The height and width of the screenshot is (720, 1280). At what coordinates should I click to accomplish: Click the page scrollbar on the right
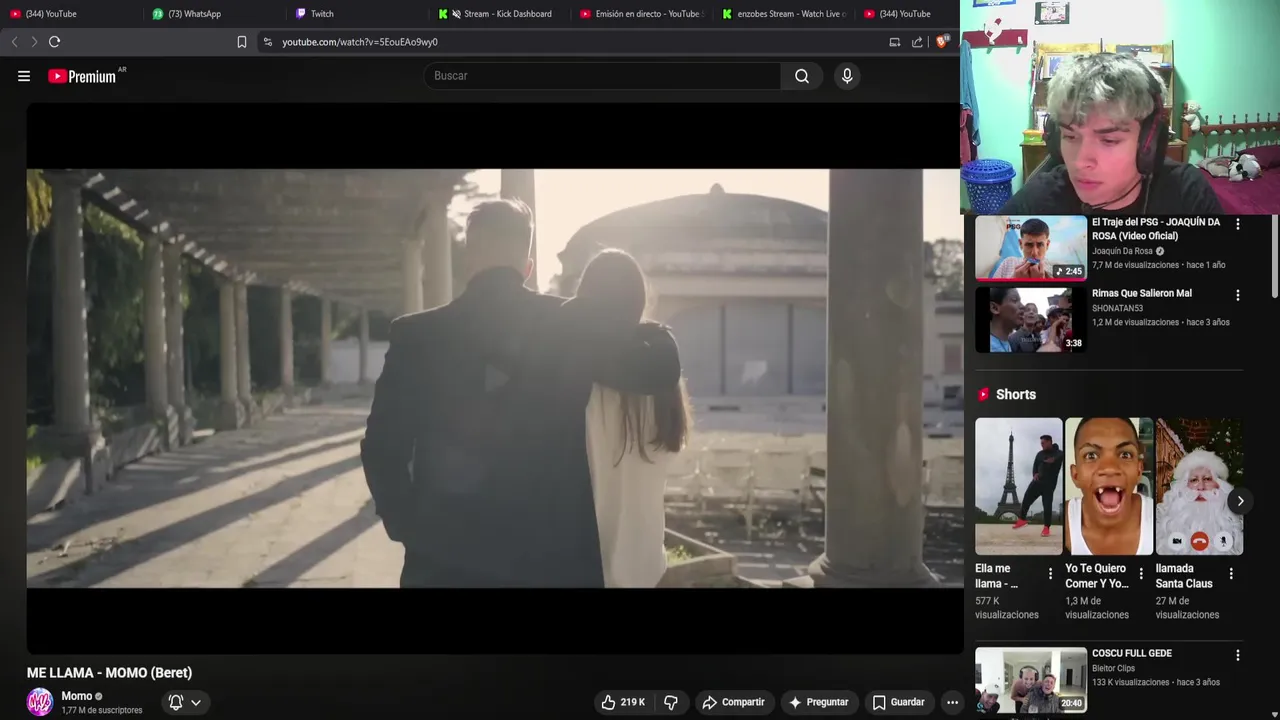point(1274,255)
